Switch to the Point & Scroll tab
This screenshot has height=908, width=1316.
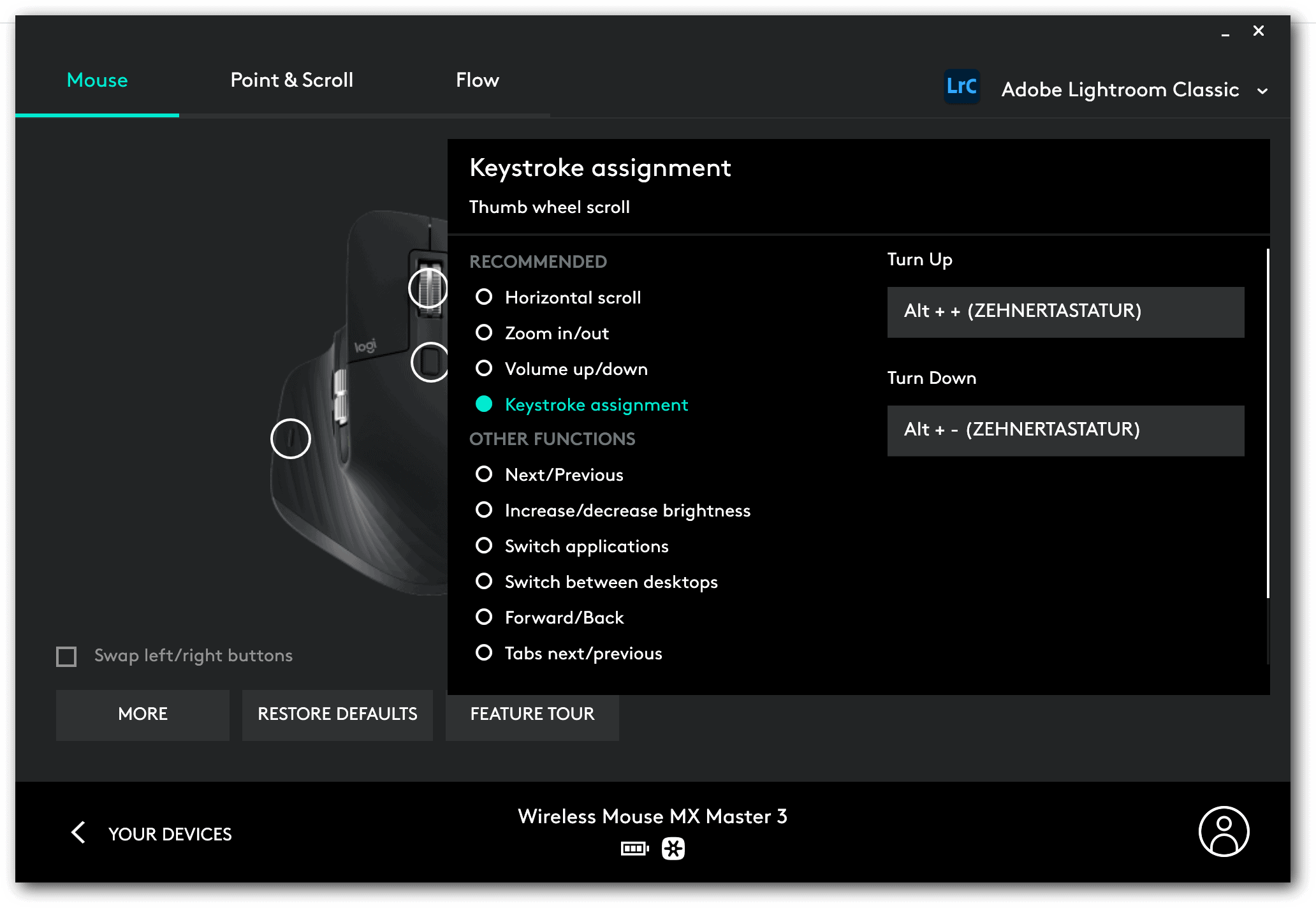(x=291, y=80)
